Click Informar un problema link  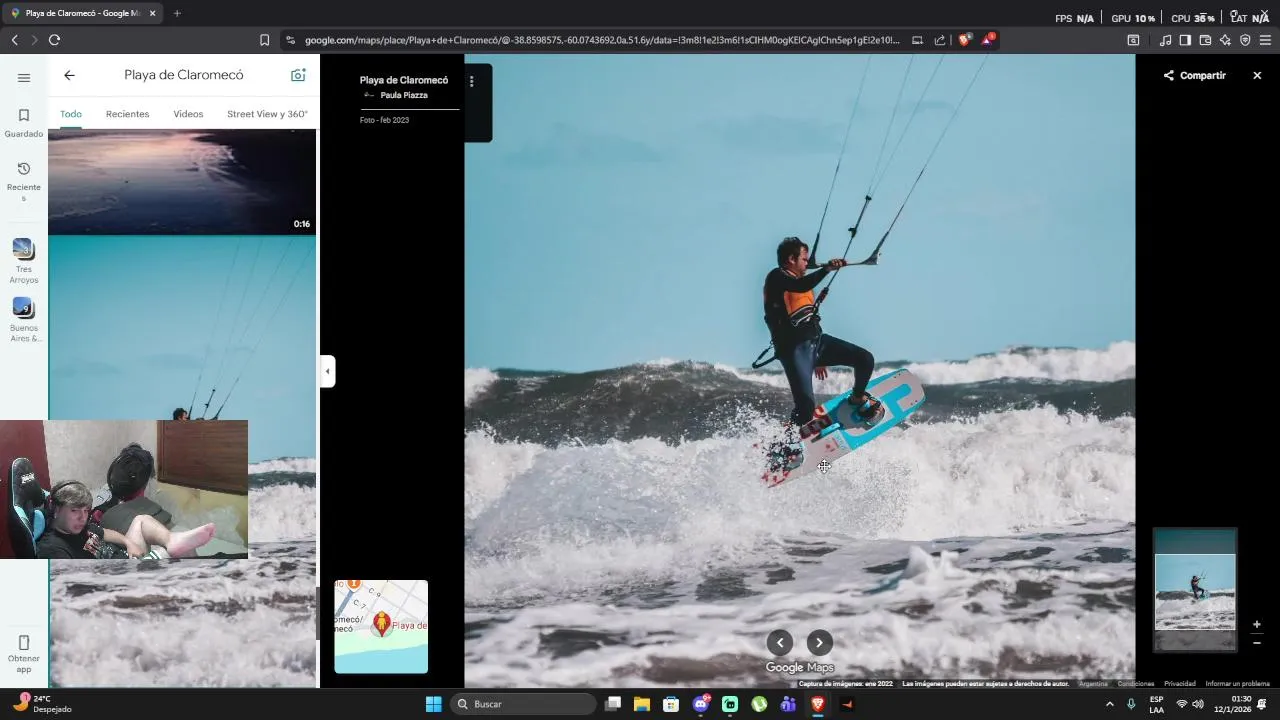click(x=1238, y=684)
